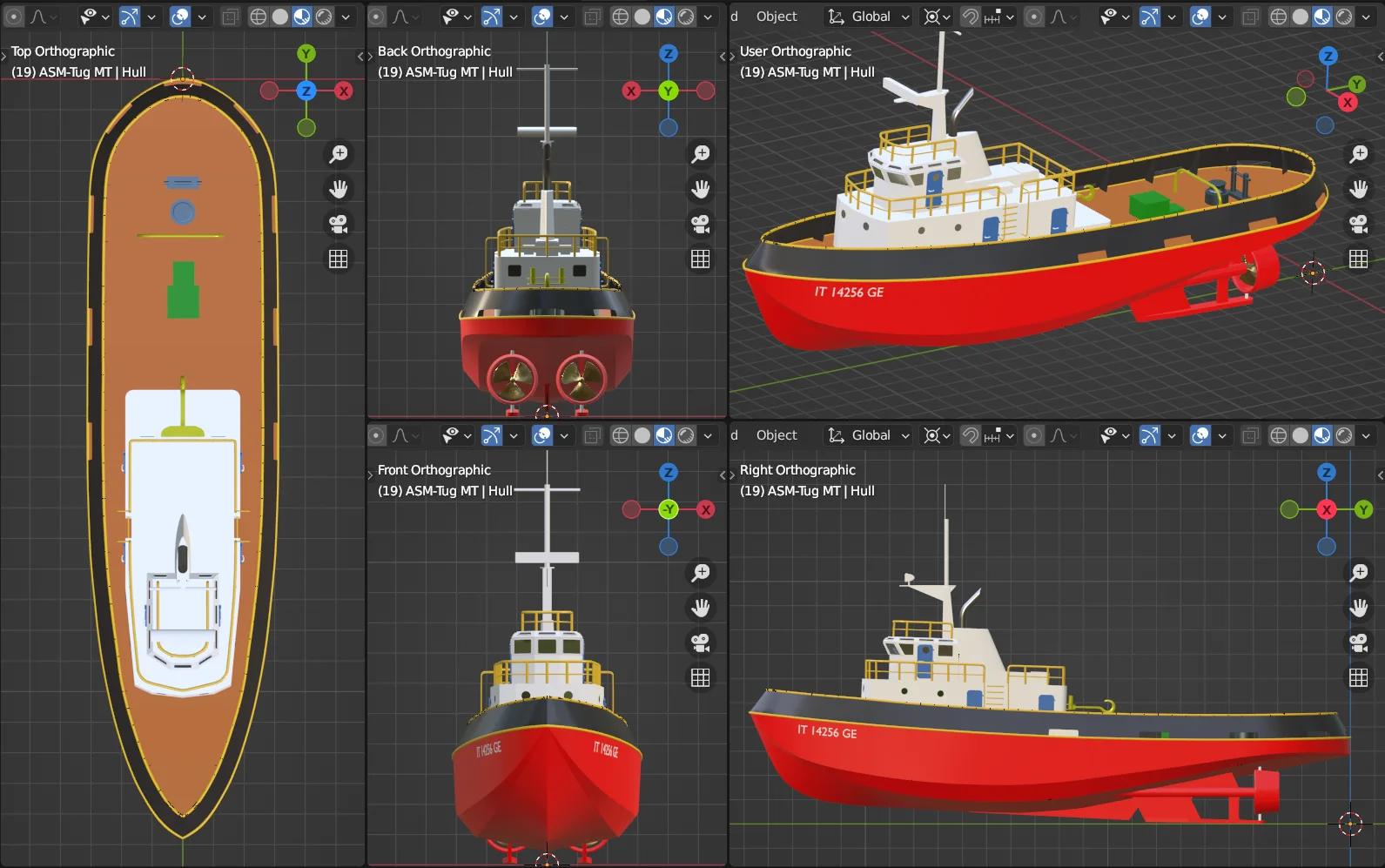The width and height of the screenshot is (1385, 868).
Task: Toggle camera icon in Back Orthographic viewport
Action: (700, 224)
